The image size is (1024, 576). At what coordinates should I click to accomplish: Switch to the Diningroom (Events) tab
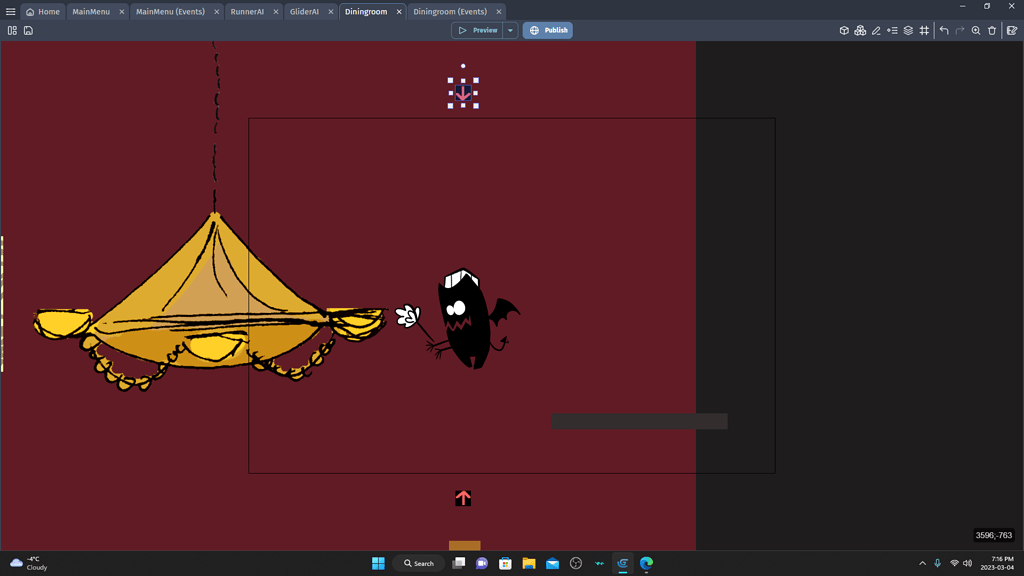click(450, 11)
